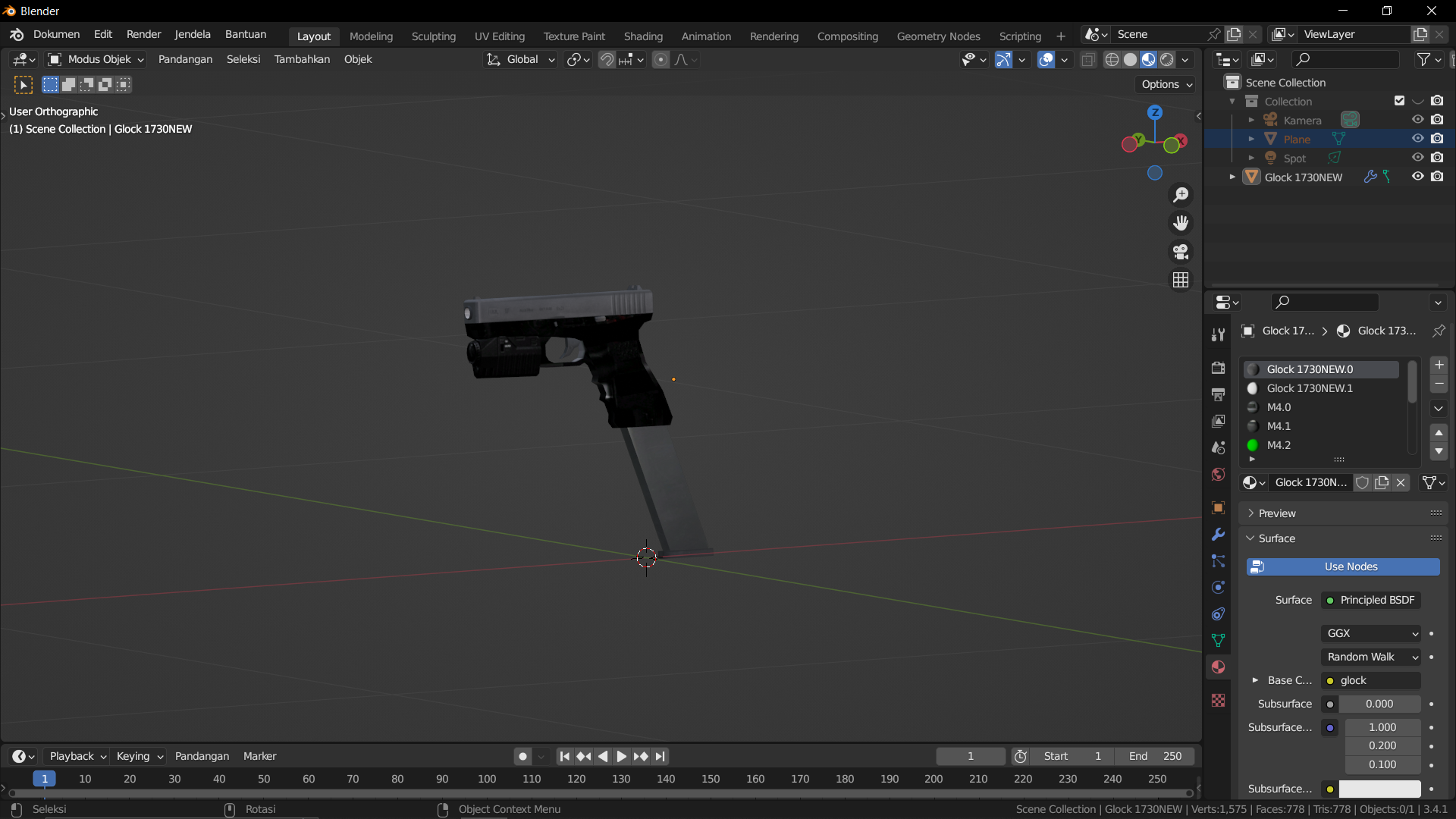Open the Object Constraints properties tab
Screen dimensions: 1456x819
point(1218,613)
